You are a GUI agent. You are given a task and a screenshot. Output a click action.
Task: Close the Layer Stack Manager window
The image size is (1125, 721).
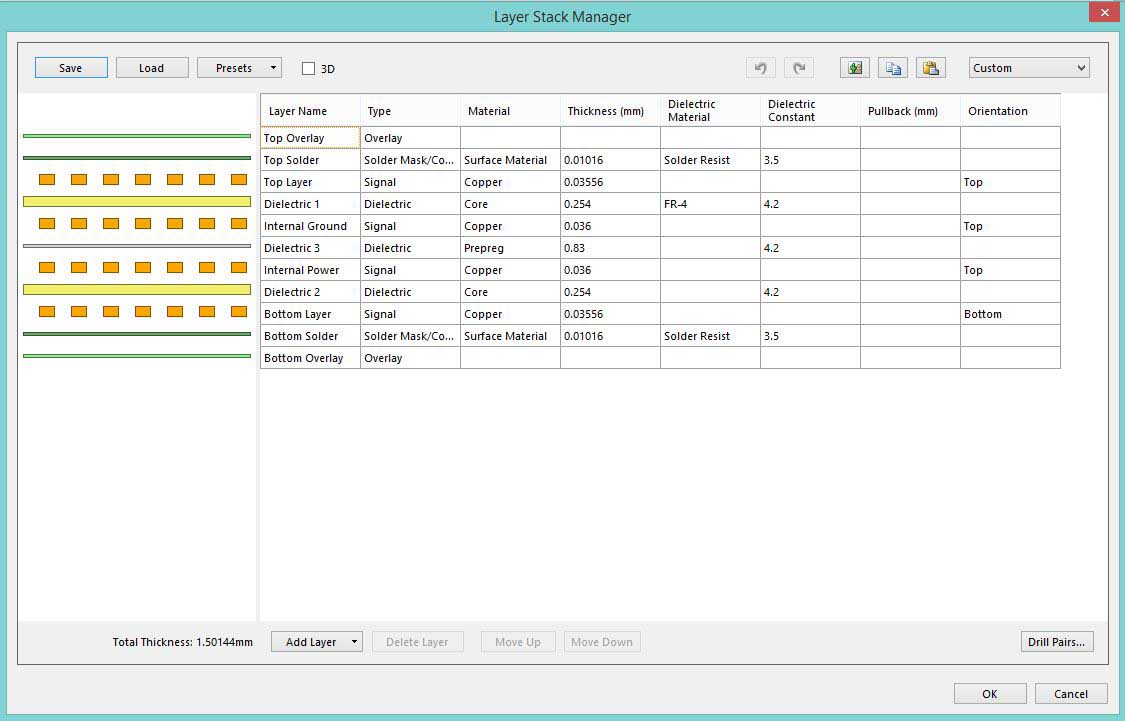(x=1102, y=13)
